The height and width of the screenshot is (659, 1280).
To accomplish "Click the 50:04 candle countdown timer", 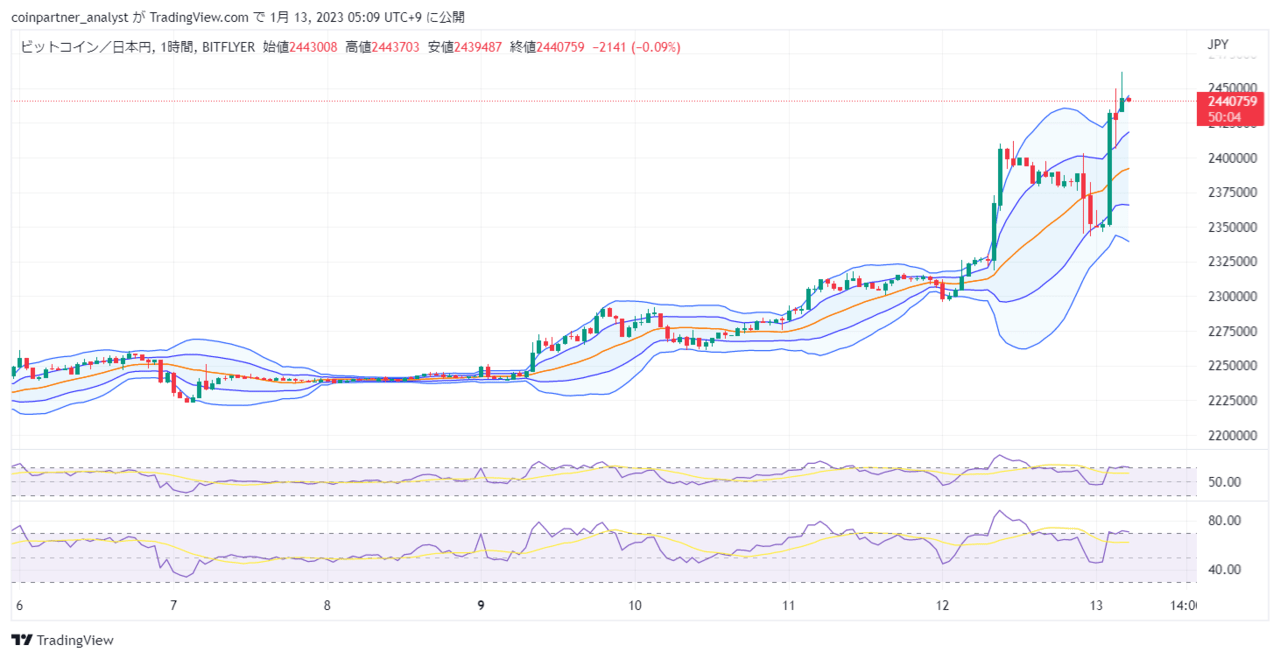I will pos(1225,117).
